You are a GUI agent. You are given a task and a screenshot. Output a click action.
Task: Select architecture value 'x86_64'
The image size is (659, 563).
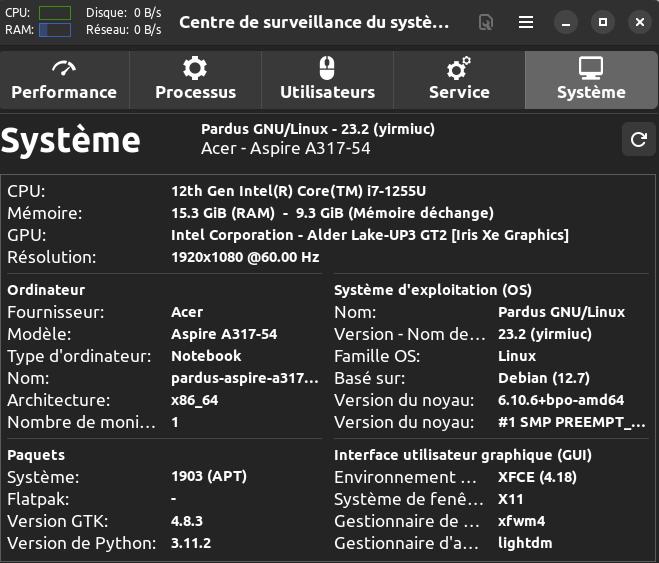pyautogui.click(x=195, y=400)
